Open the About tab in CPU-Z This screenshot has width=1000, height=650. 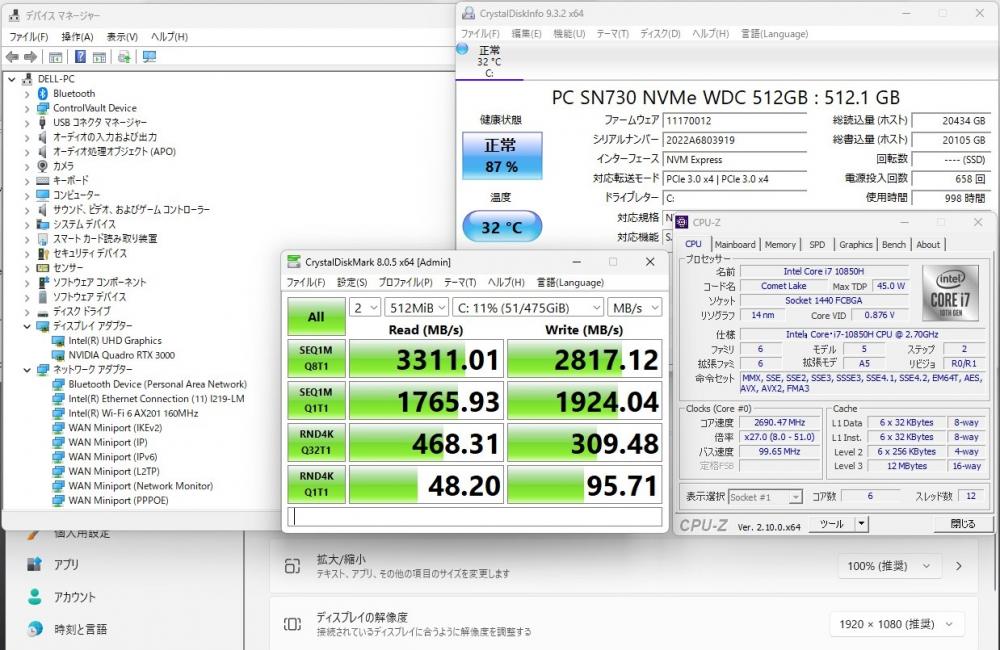click(x=928, y=244)
